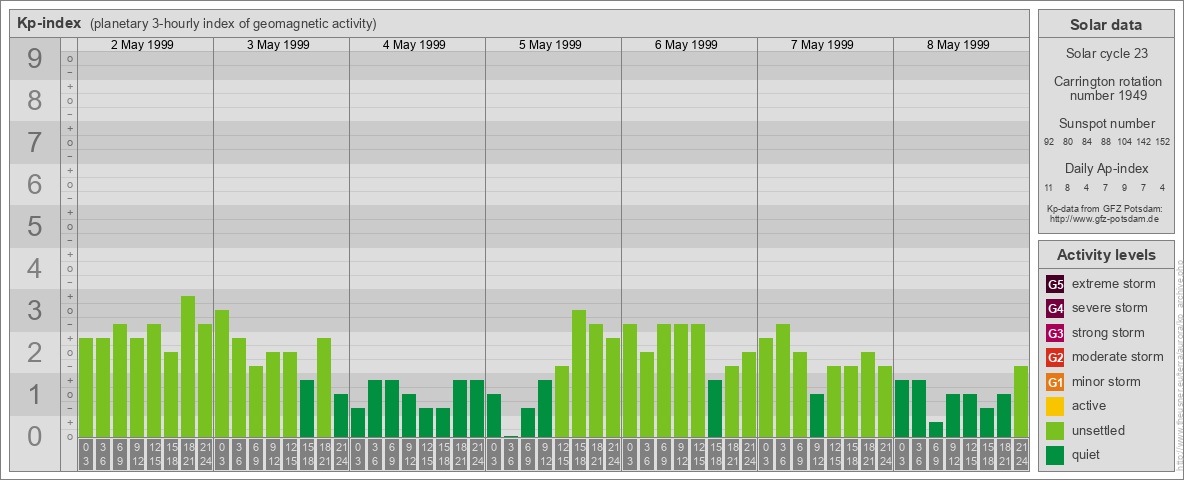Click the Activity levels panel heading
This screenshot has height=480, width=1184.
(1105, 255)
